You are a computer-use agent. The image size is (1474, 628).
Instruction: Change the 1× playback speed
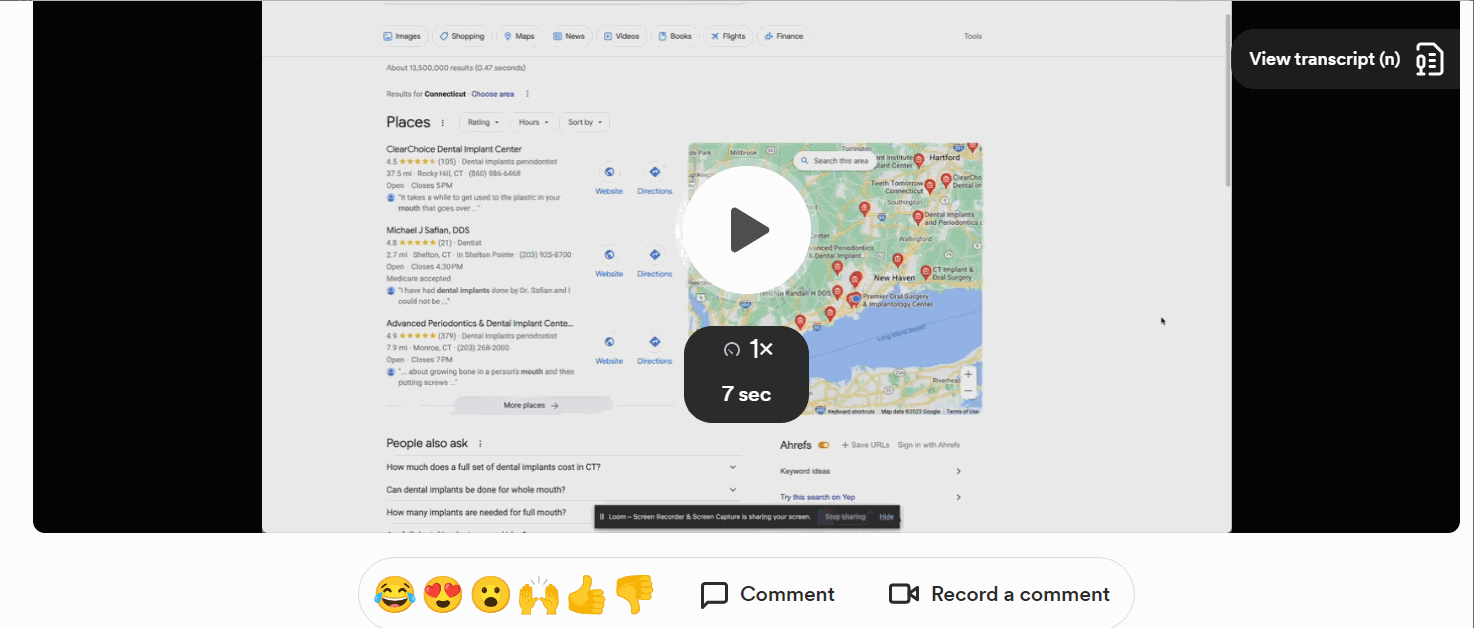[x=746, y=350]
